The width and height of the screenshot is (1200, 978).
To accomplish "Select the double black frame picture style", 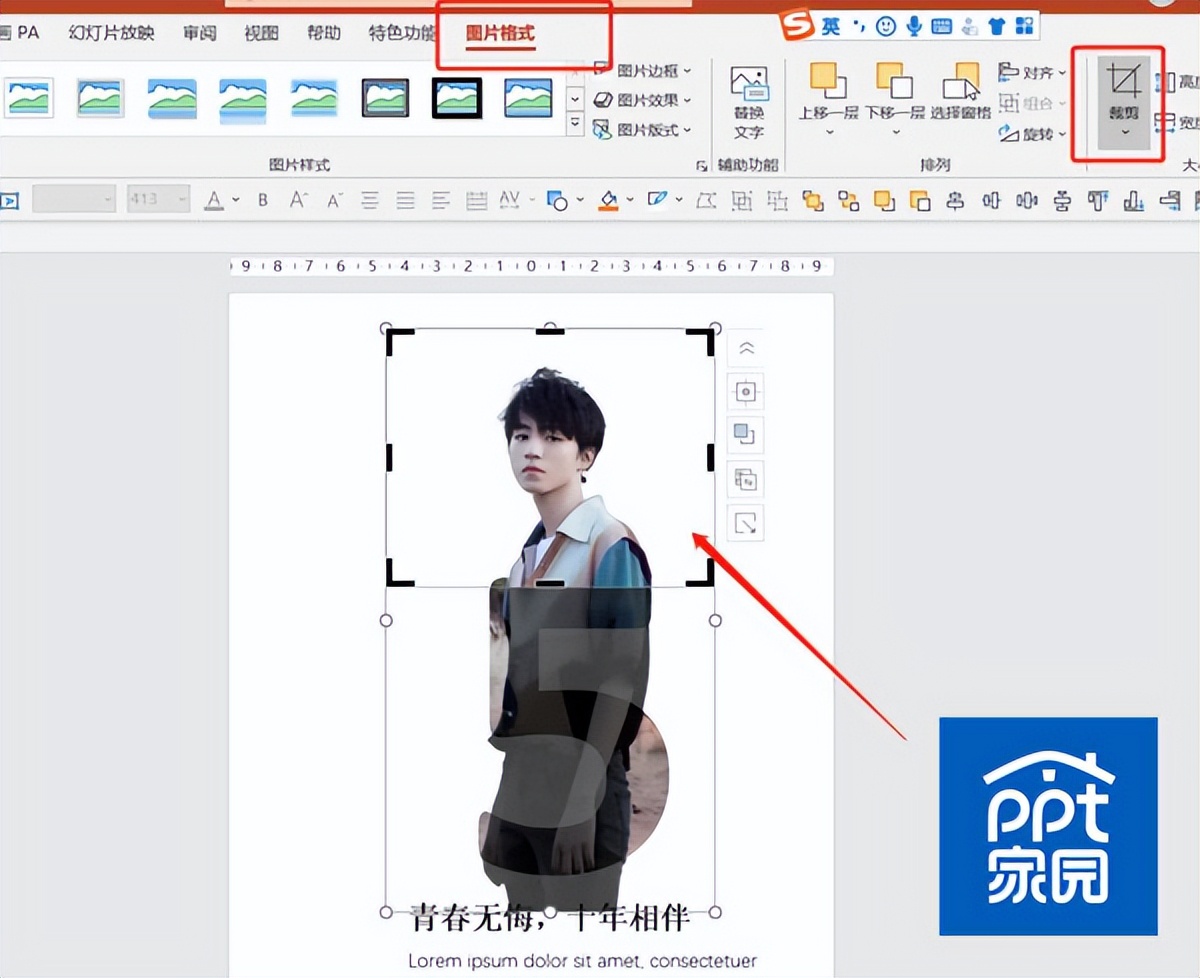I will 386,98.
